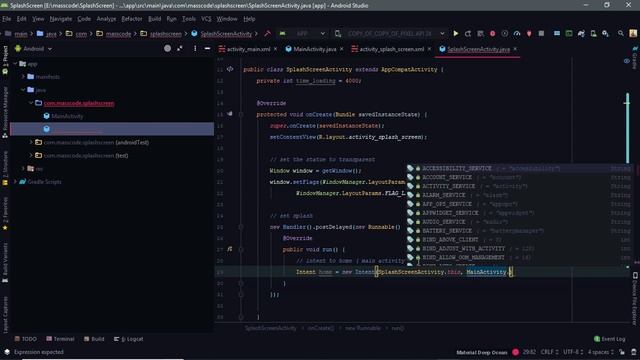The height and width of the screenshot is (360, 640).
Task: Click the user avatar icon in toolbar
Action: tap(633, 33)
